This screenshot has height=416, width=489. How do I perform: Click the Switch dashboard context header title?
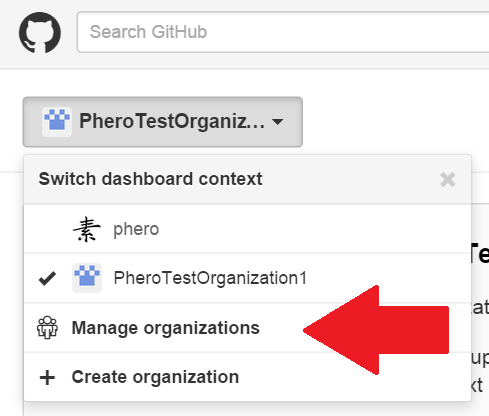150,179
